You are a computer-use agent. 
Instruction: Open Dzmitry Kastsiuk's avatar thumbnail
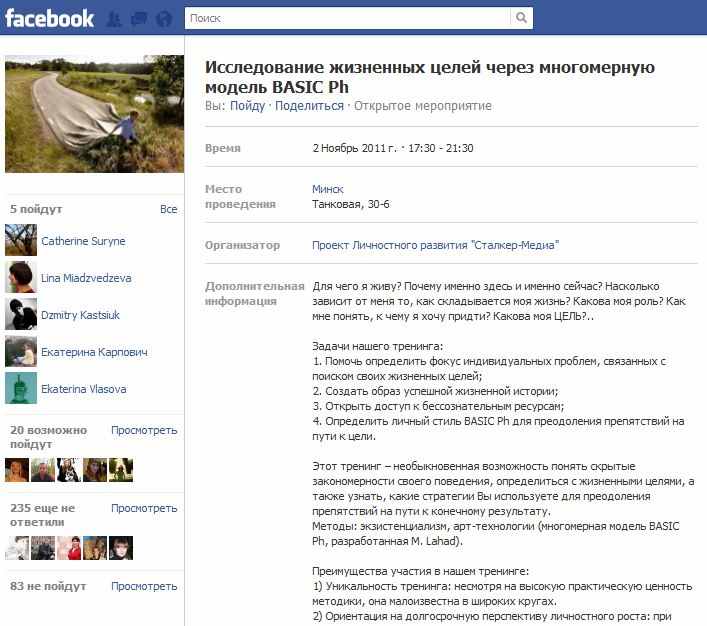click(x=21, y=314)
